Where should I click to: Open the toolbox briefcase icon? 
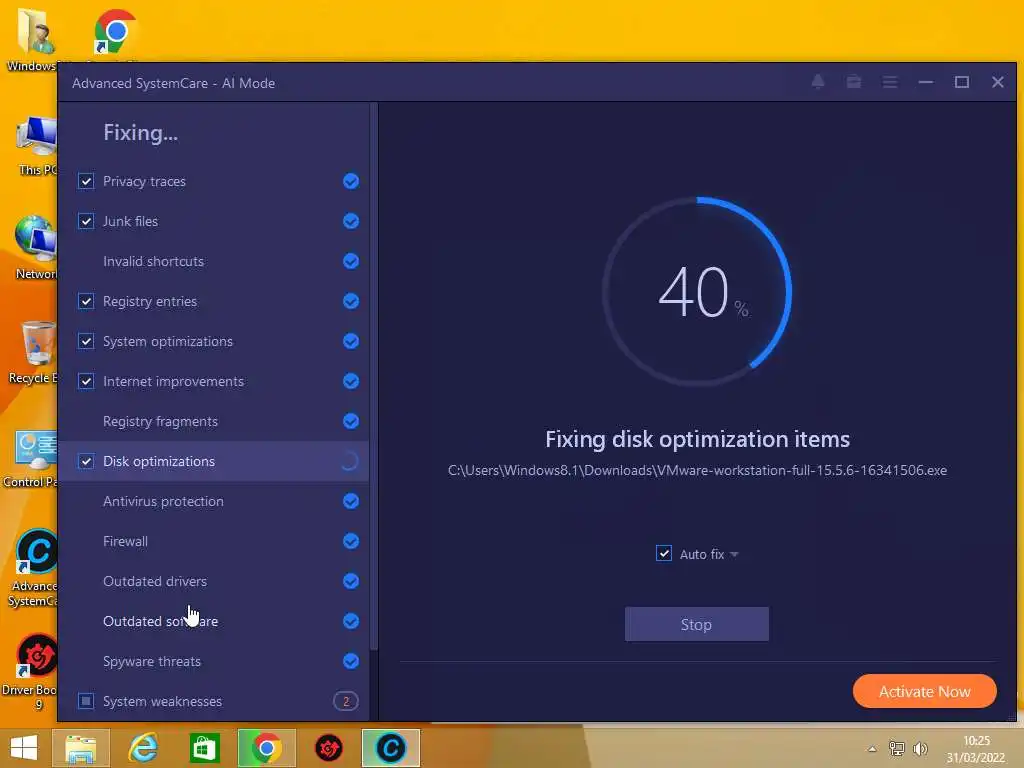(x=854, y=82)
